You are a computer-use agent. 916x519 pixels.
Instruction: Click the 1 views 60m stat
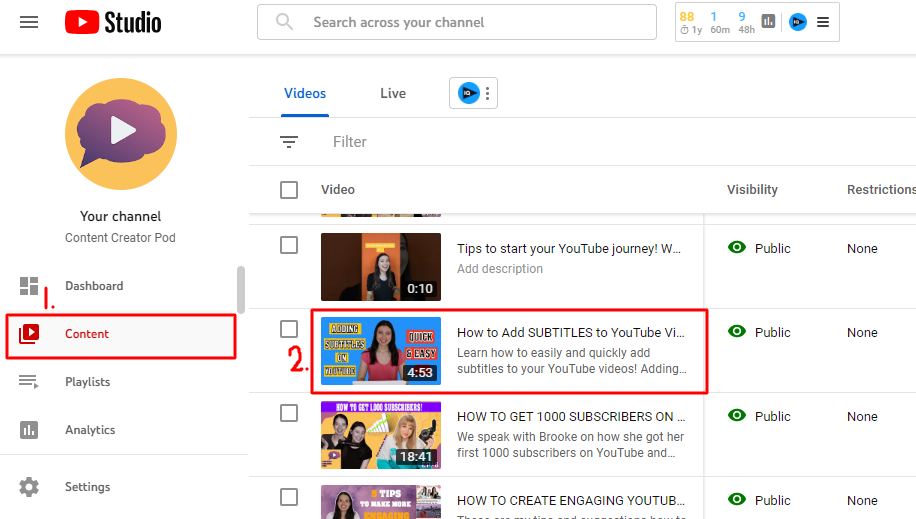[x=720, y=22]
